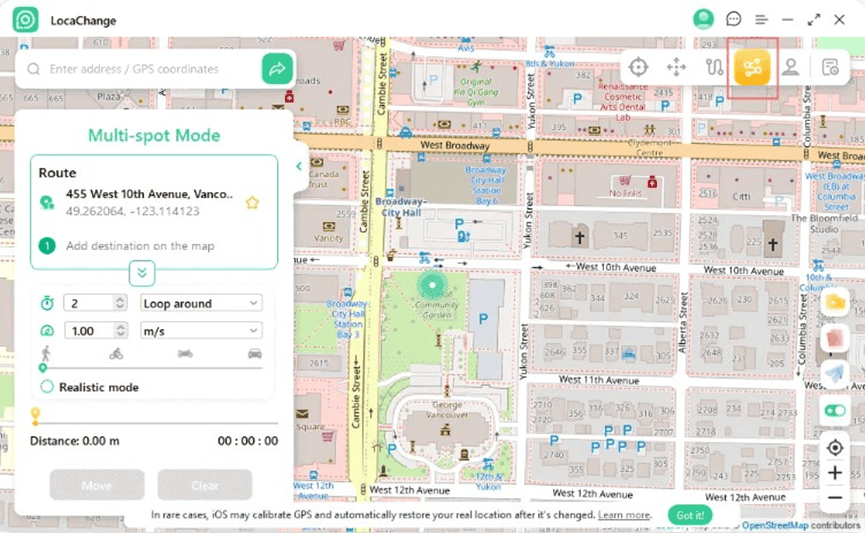
Task: Collapse side panel with left chevron
Action: click(298, 166)
